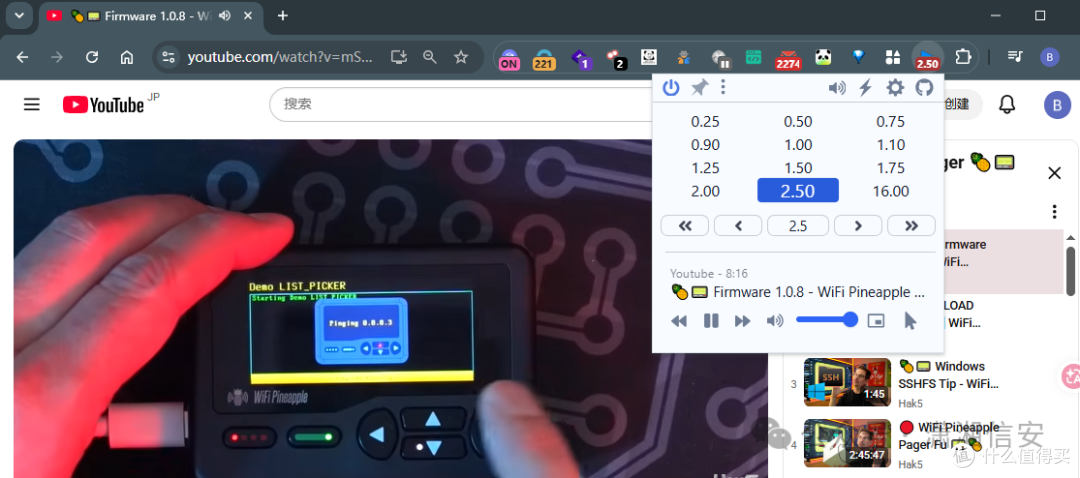Open a new browser tab
This screenshot has height=478, width=1080.
pyautogui.click(x=282, y=16)
